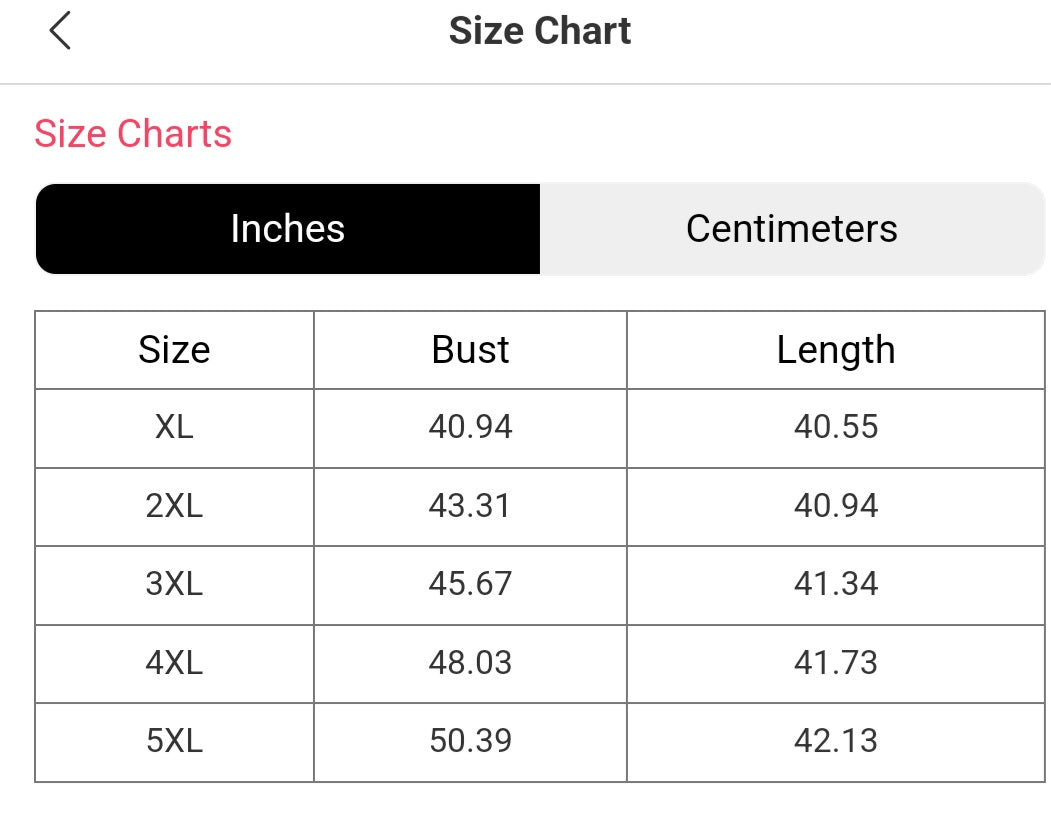This screenshot has height=814, width=1051.
Task: Click the 48.03 bust value
Action: 471,663
